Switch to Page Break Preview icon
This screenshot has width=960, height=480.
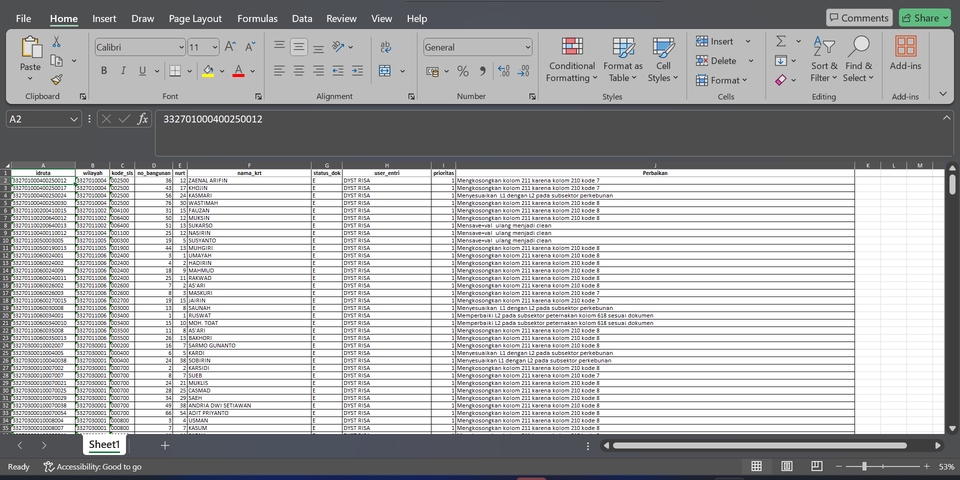[816, 467]
